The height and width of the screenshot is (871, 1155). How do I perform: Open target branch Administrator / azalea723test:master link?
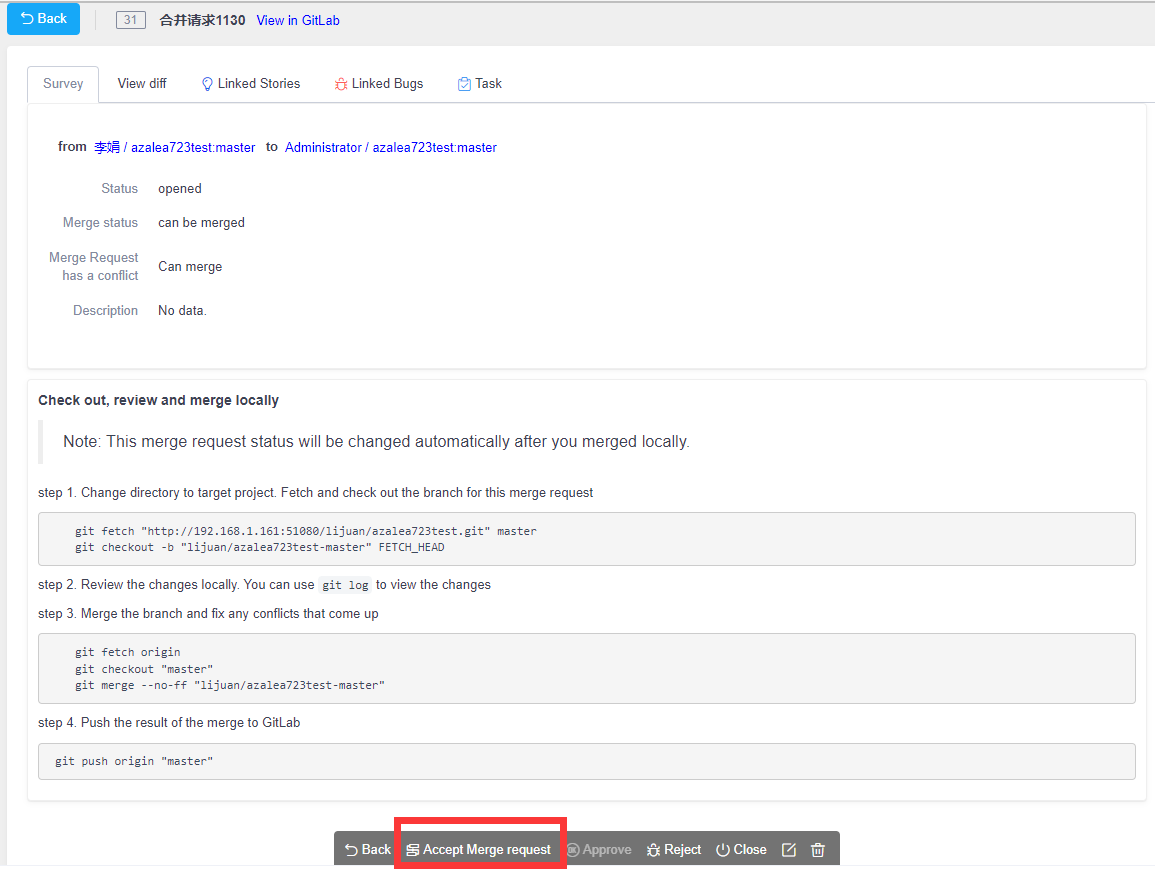391,147
